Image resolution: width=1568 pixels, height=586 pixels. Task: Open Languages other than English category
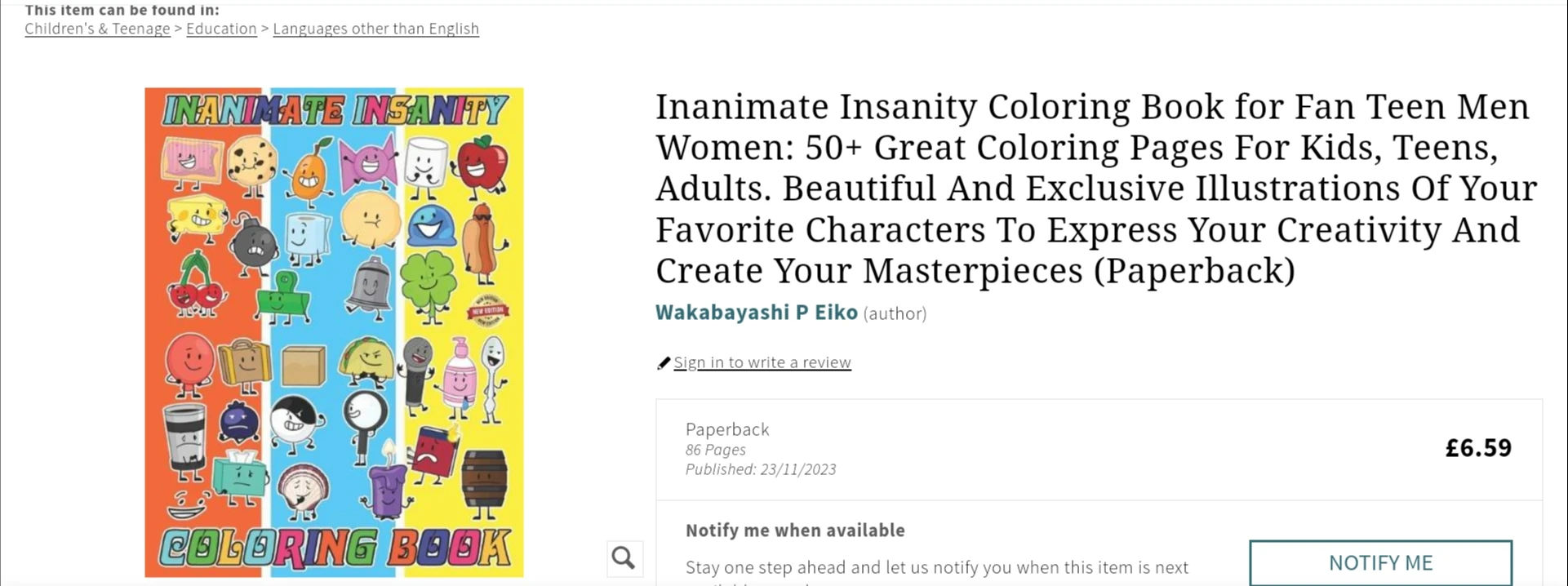[x=375, y=29]
